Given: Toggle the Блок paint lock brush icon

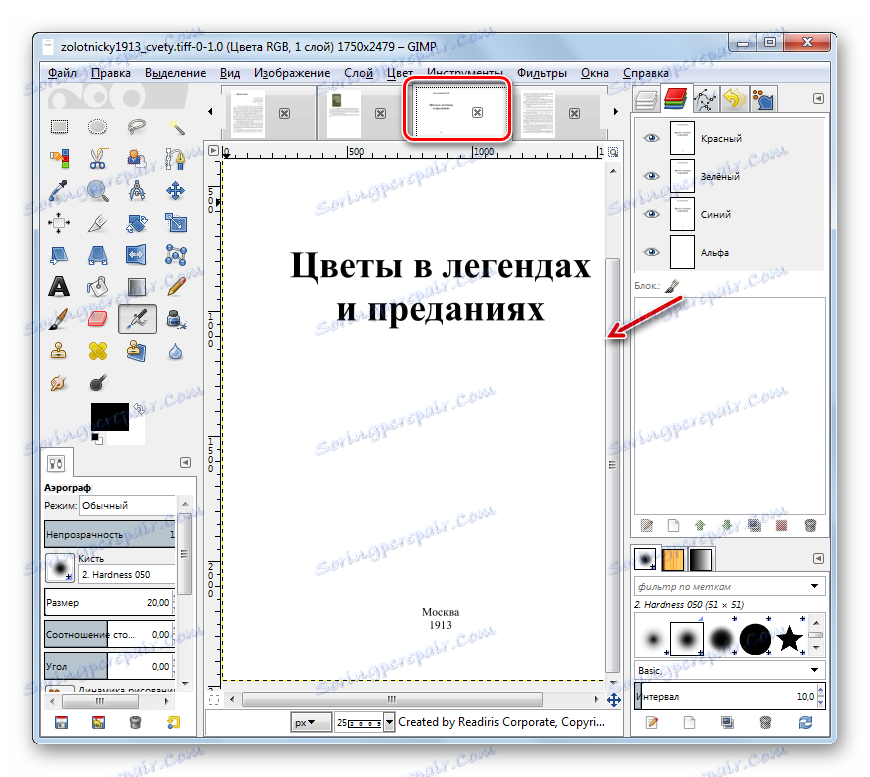Looking at the screenshot, I should pos(672,286).
